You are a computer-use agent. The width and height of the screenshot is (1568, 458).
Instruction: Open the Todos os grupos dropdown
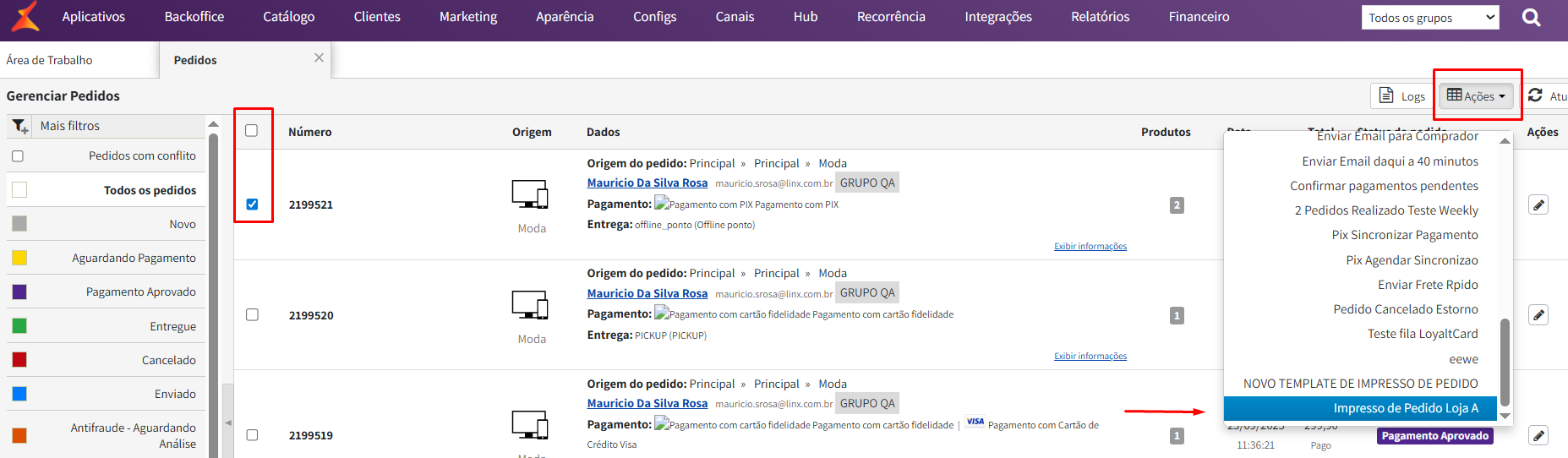(1429, 18)
